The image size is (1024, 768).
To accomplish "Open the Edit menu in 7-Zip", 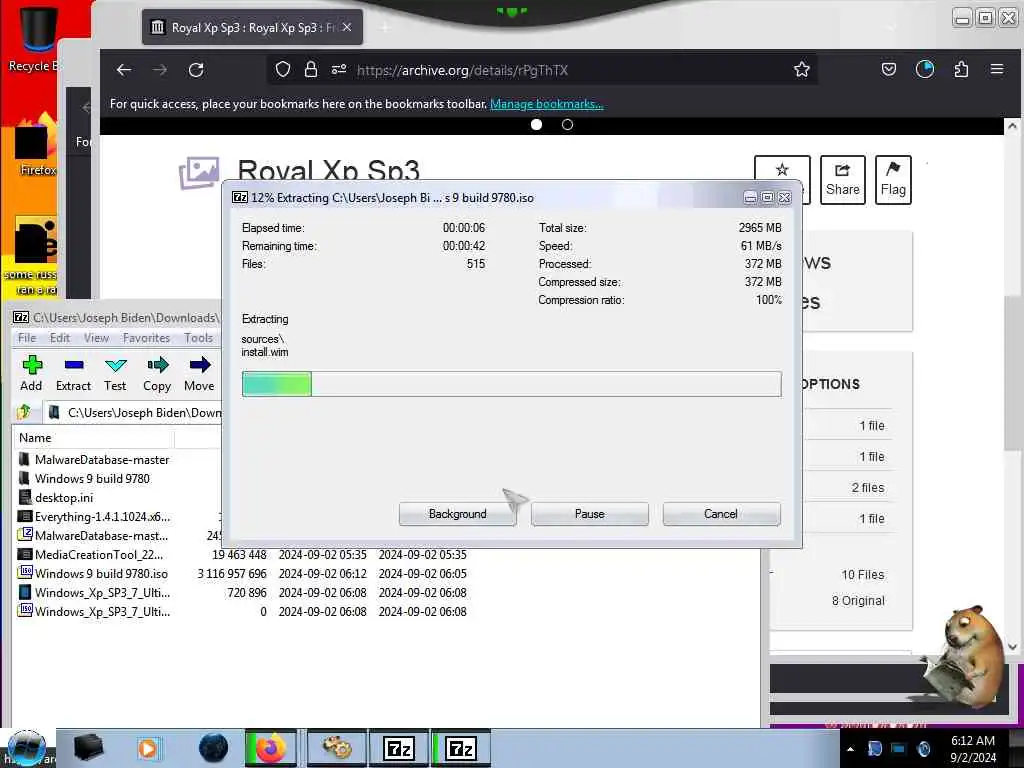I will [59, 338].
